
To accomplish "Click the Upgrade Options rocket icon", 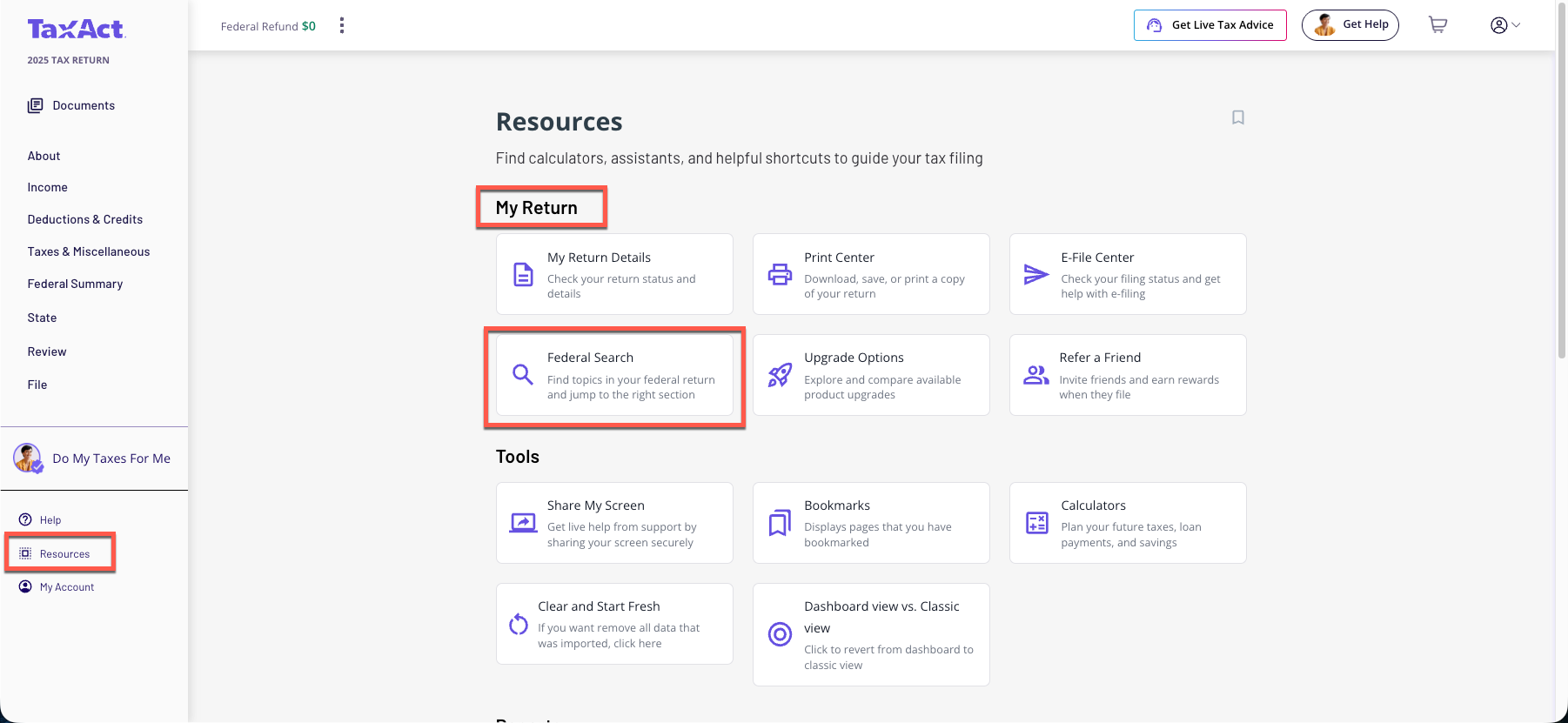I will tap(780, 375).
